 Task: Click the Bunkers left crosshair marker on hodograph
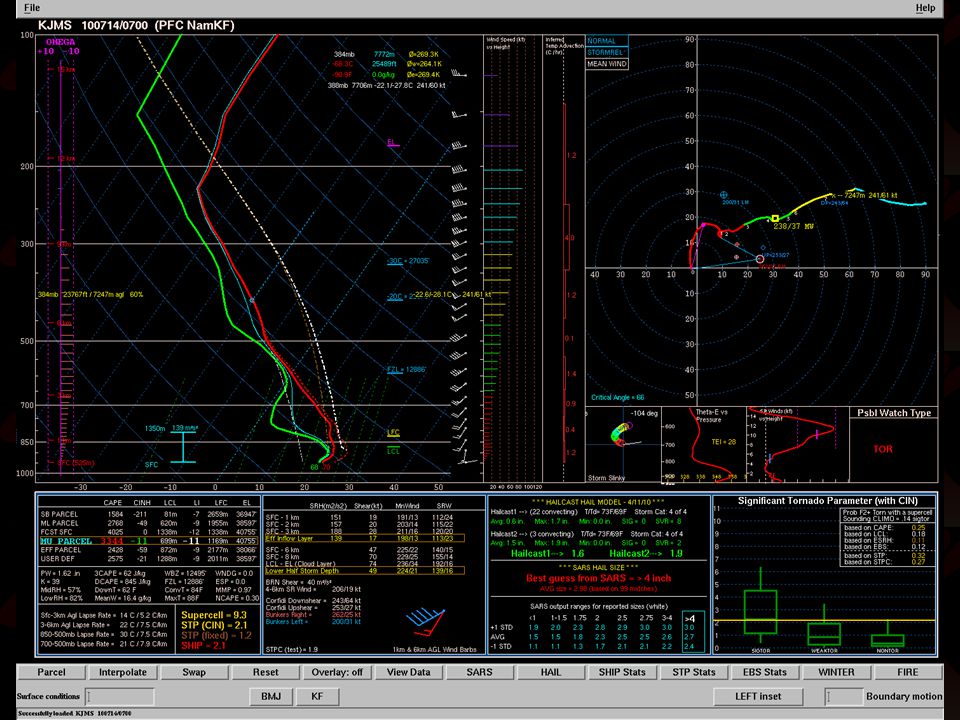[x=724, y=195]
